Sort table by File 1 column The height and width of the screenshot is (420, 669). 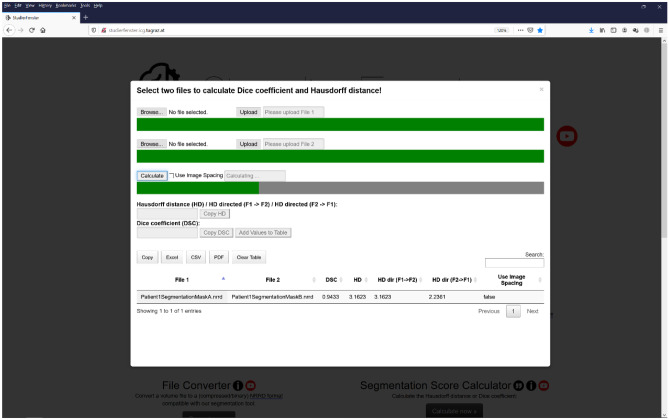click(181, 280)
